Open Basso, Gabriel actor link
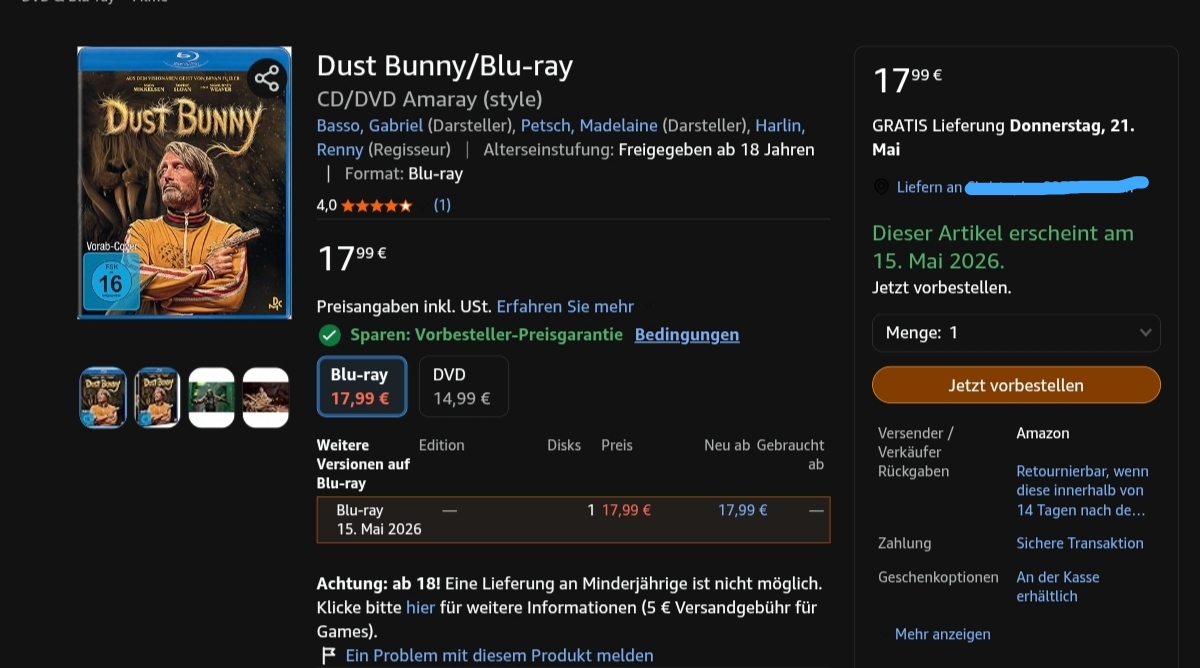This screenshot has width=1200, height=668. point(370,126)
